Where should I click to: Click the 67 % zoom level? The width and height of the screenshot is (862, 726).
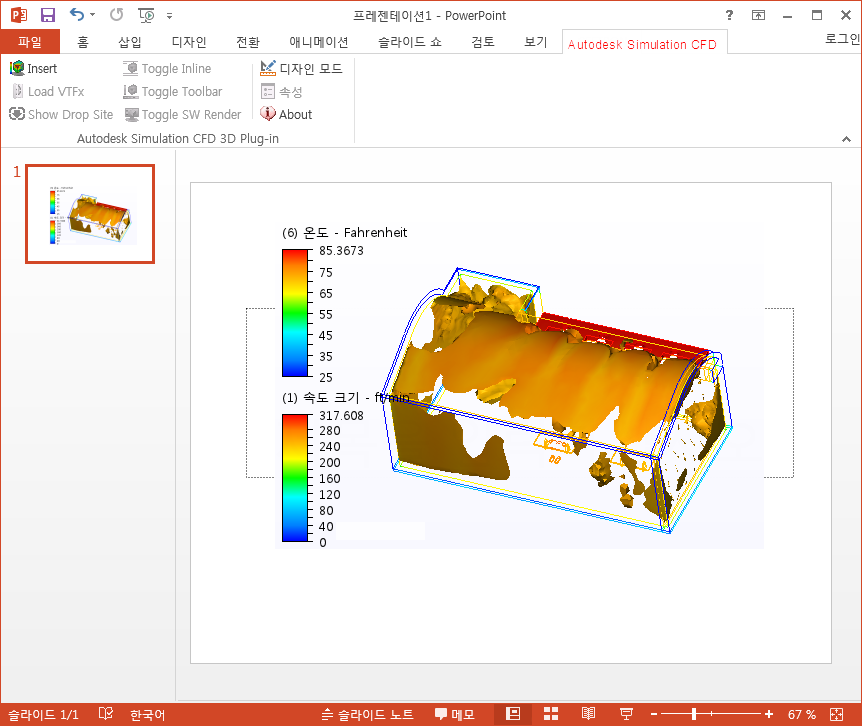(x=802, y=714)
